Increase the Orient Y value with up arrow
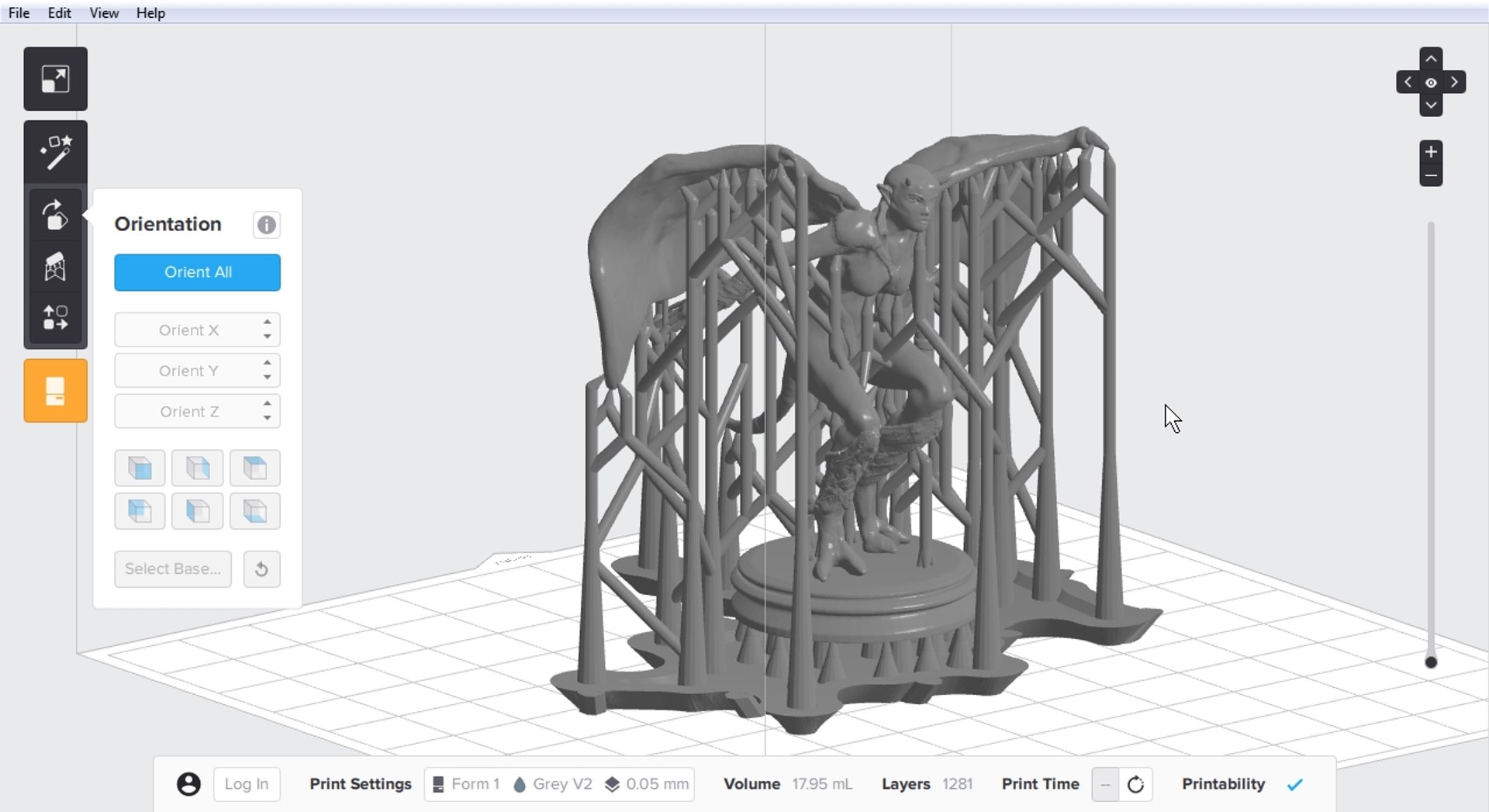Screen dimensions: 1489x812 coord(268,362)
